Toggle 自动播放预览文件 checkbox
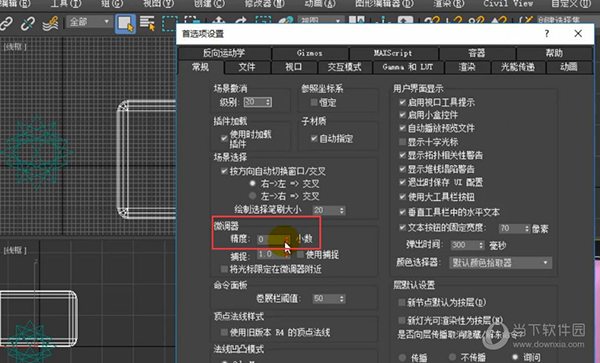 (x=402, y=128)
